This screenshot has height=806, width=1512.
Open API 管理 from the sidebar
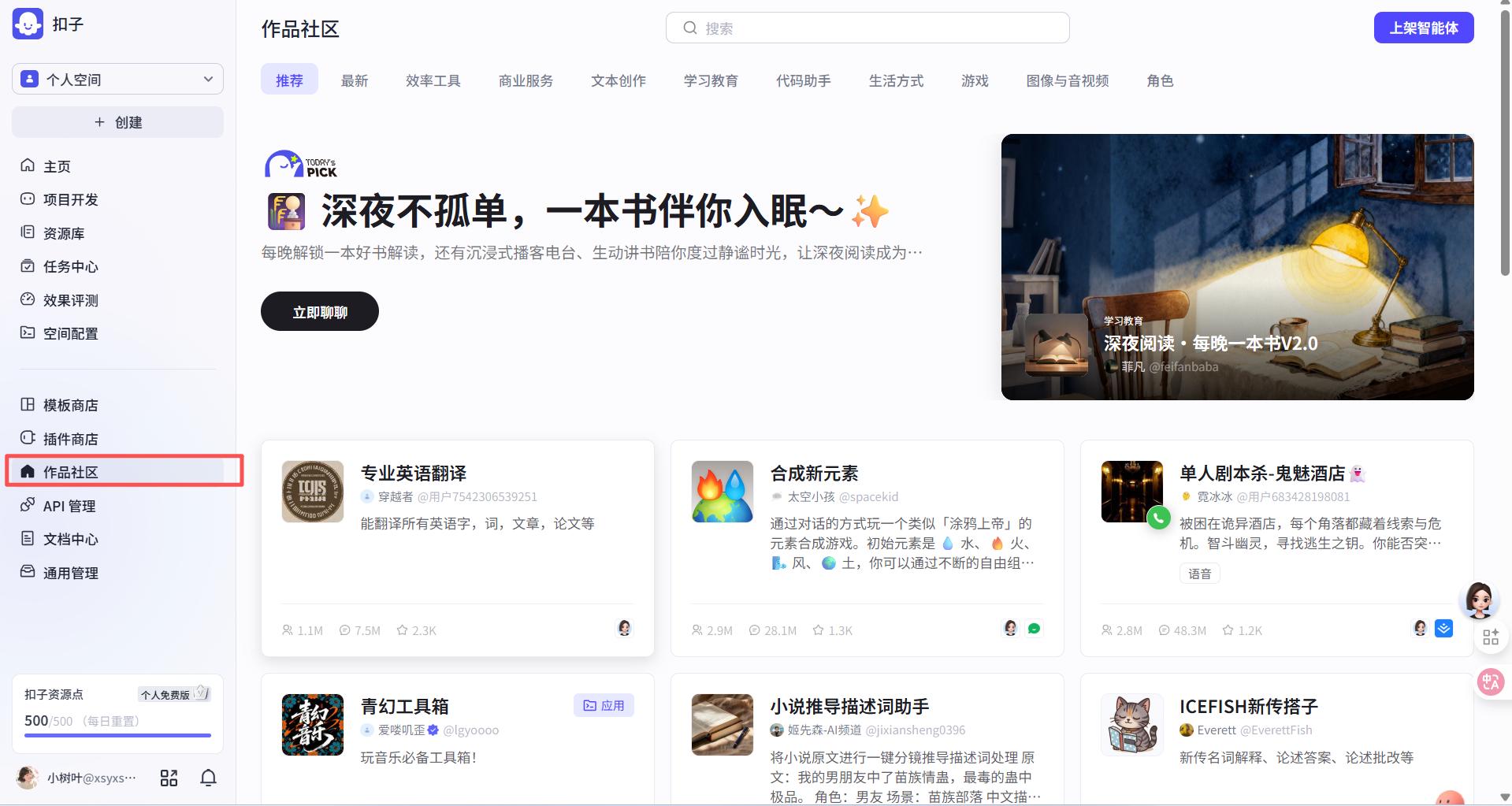click(x=68, y=505)
